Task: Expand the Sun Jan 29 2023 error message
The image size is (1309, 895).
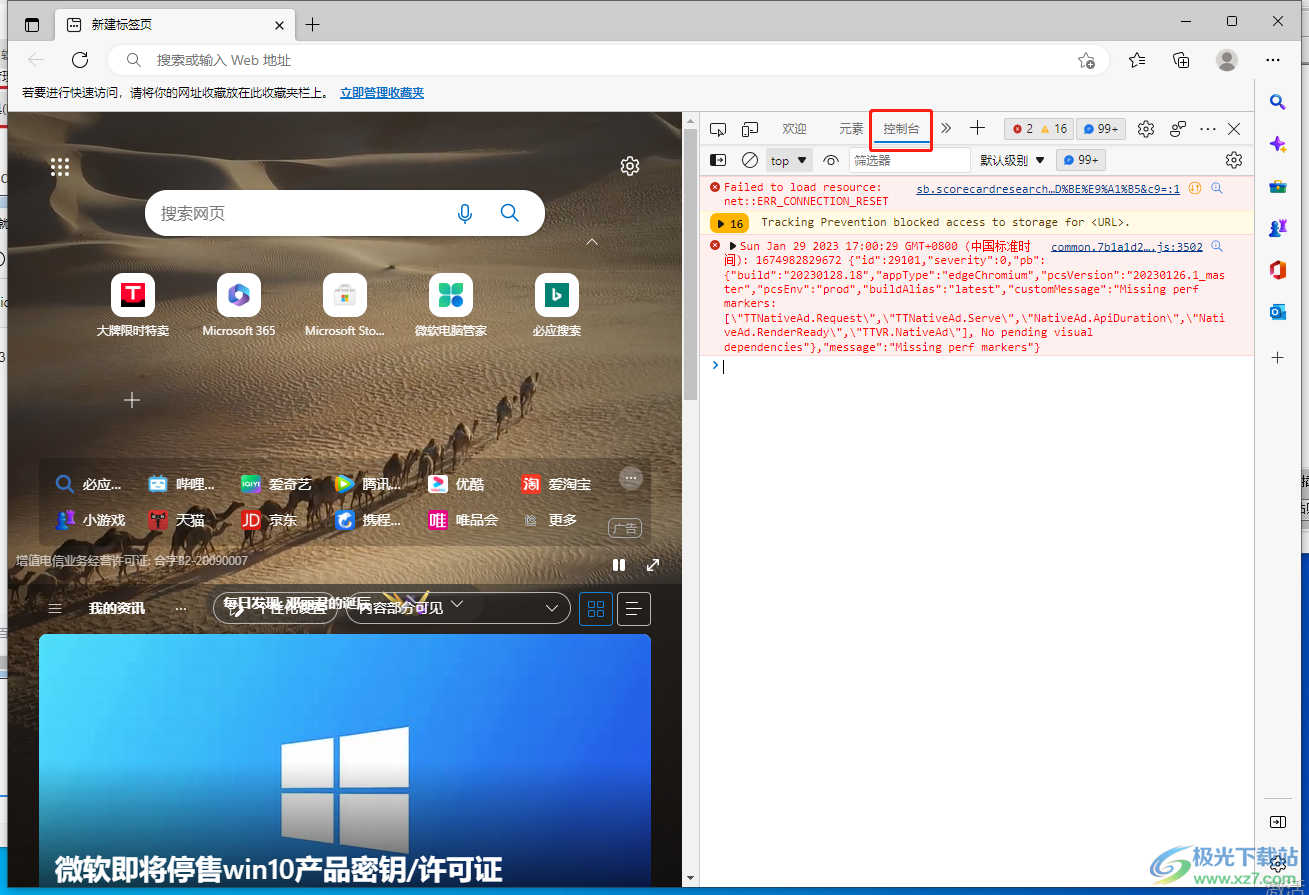Action: [x=733, y=246]
